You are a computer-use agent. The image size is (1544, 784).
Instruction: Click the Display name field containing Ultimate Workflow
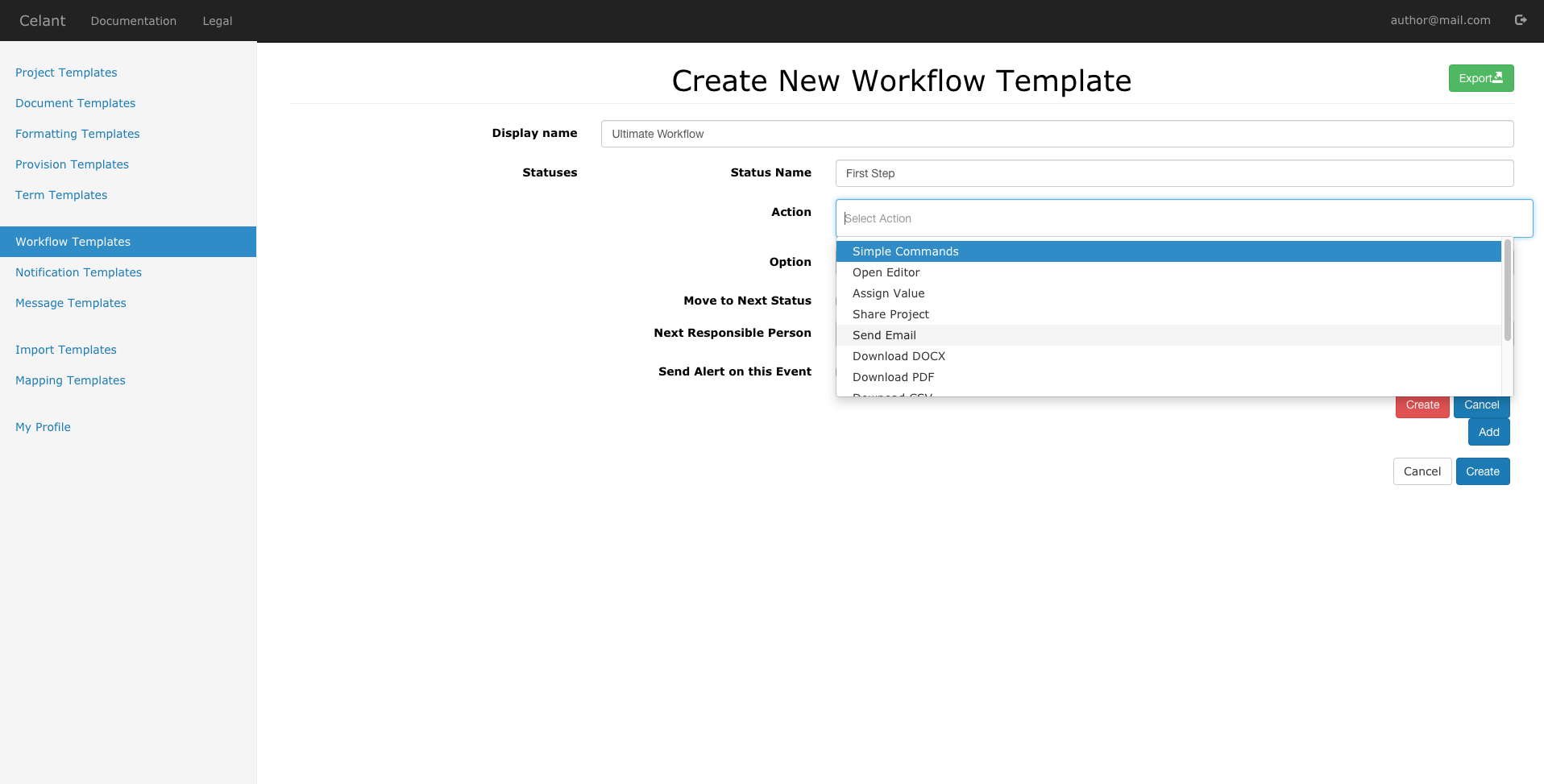click(x=1056, y=134)
